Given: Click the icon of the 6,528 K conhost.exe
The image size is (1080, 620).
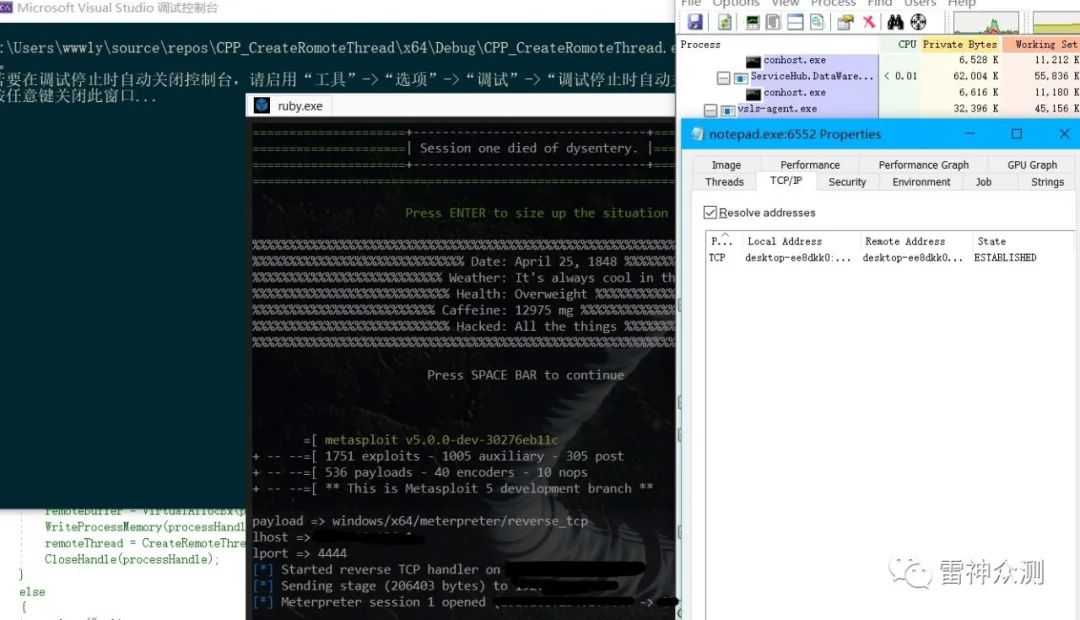Looking at the screenshot, I should (x=753, y=61).
